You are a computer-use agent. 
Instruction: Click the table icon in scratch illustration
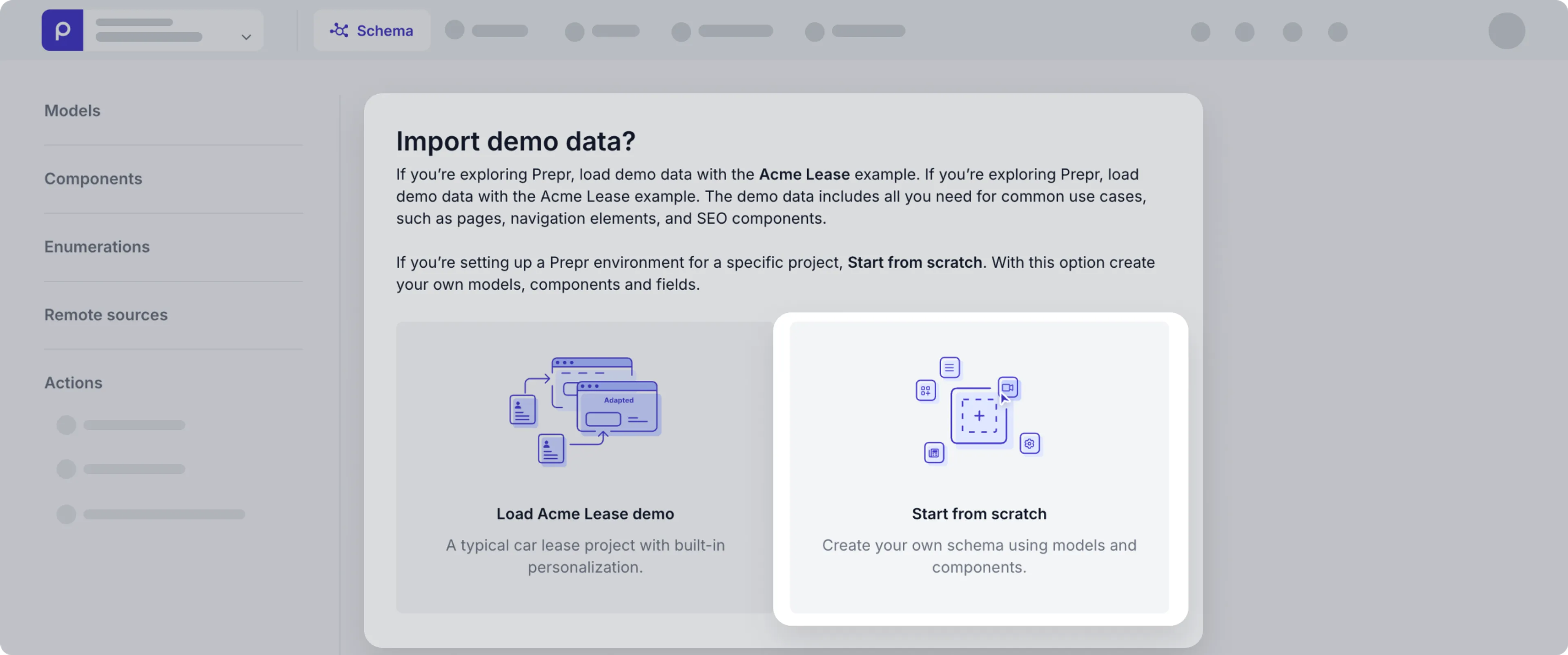[934, 453]
